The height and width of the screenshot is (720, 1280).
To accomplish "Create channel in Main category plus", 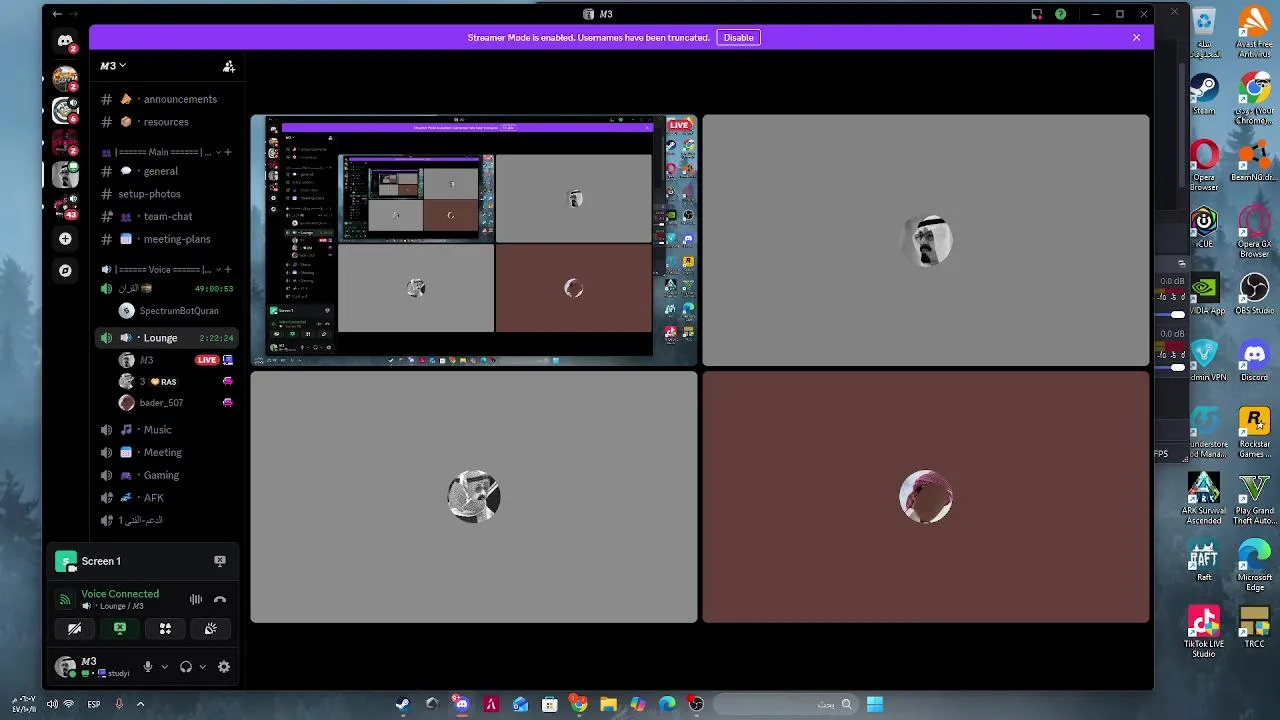I will pyautogui.click(x=228, y=152).
